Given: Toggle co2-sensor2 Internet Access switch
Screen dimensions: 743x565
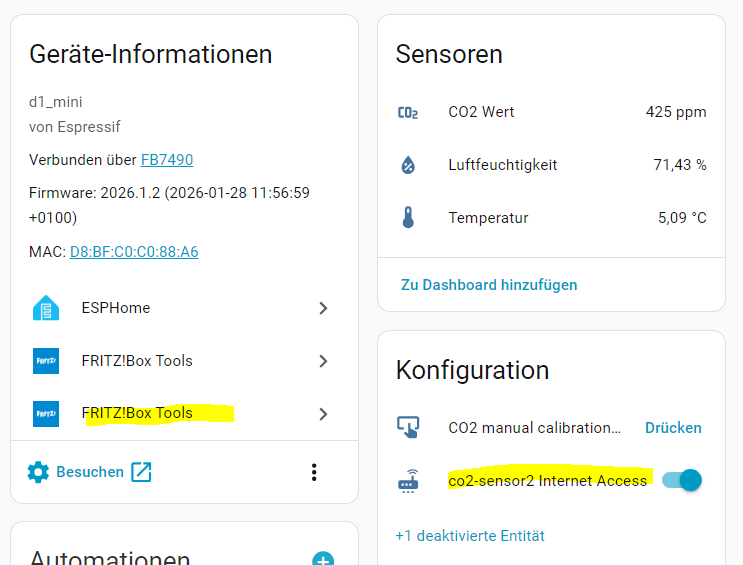Looking at the screenshot, I should tap(683, 480).
